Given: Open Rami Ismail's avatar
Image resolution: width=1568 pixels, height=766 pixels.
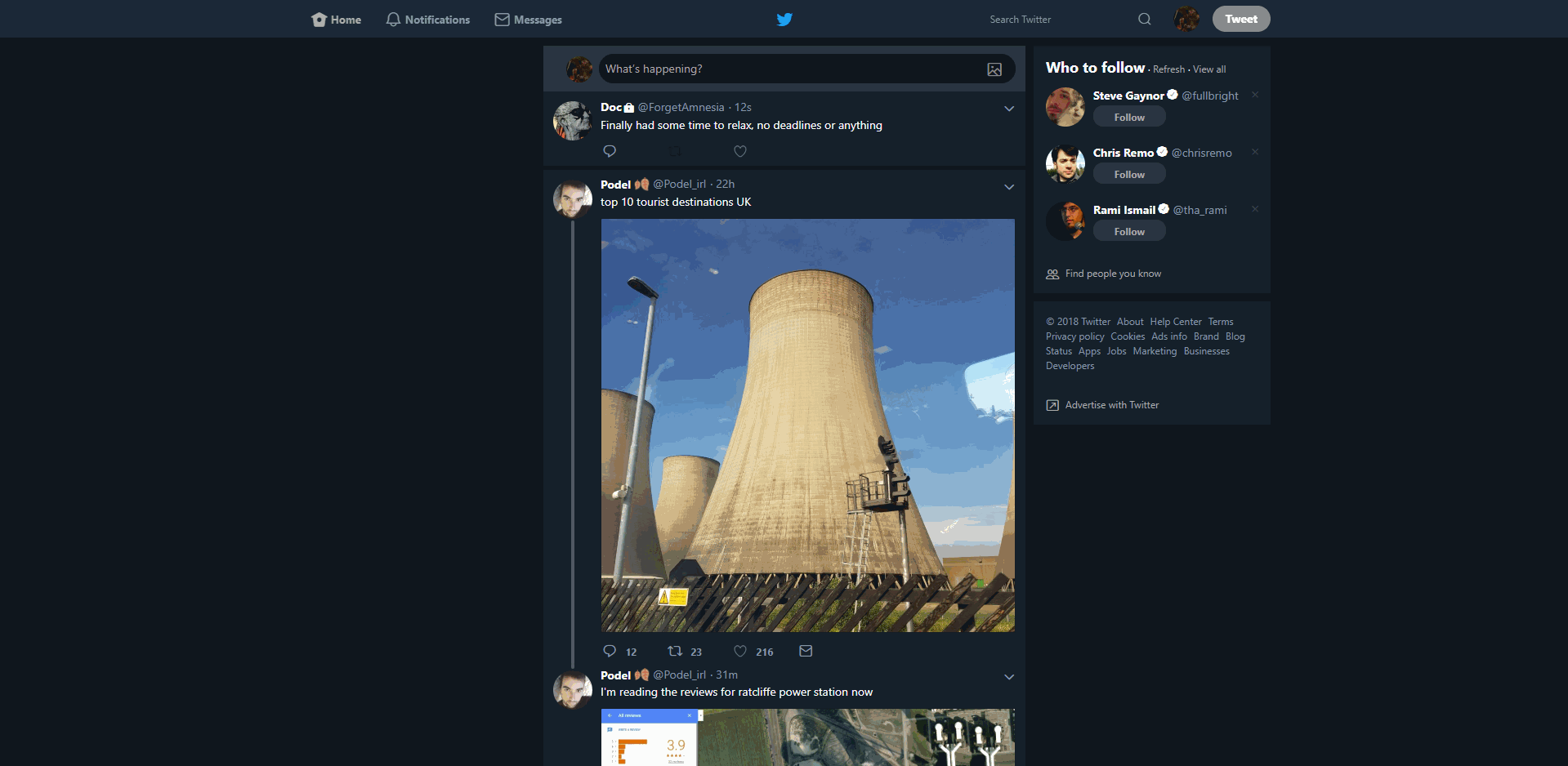Looking at the screenshot, I should tap(1065, 221).
